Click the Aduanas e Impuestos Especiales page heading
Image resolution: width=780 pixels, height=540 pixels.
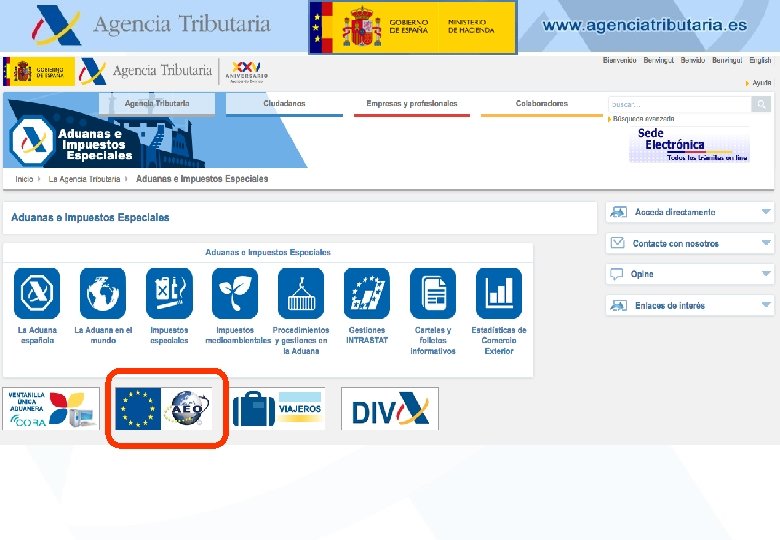[90, 217]
